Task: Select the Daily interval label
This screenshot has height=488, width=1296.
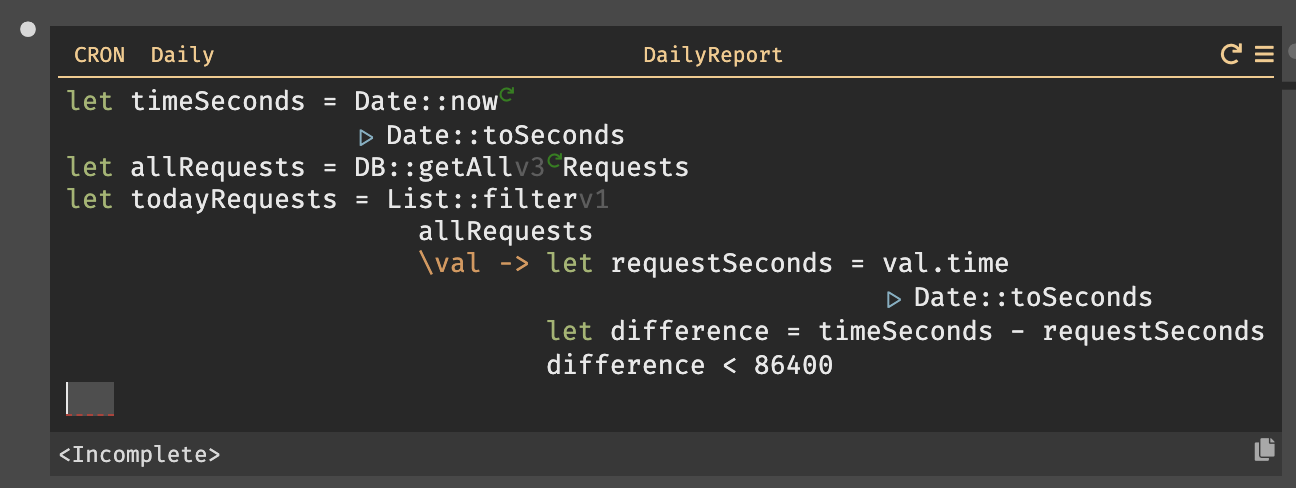Action: (x=182, y=55)
